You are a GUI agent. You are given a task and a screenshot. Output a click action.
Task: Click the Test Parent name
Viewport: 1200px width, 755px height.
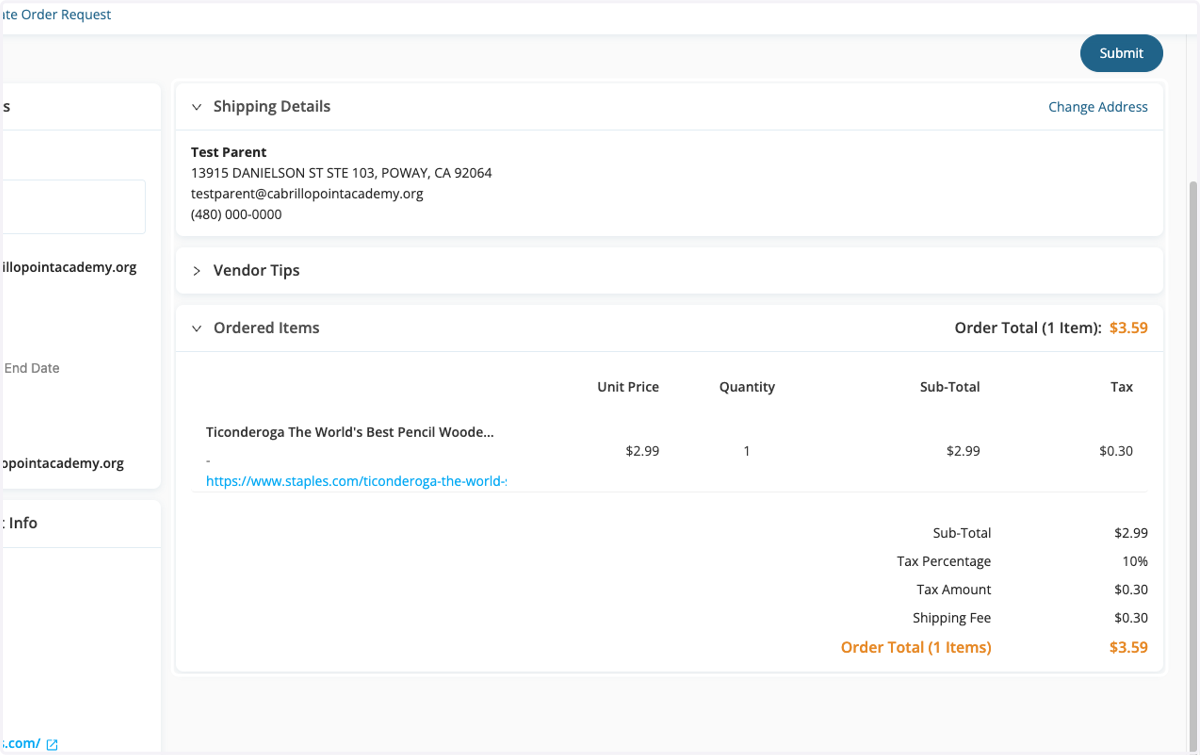229,152
